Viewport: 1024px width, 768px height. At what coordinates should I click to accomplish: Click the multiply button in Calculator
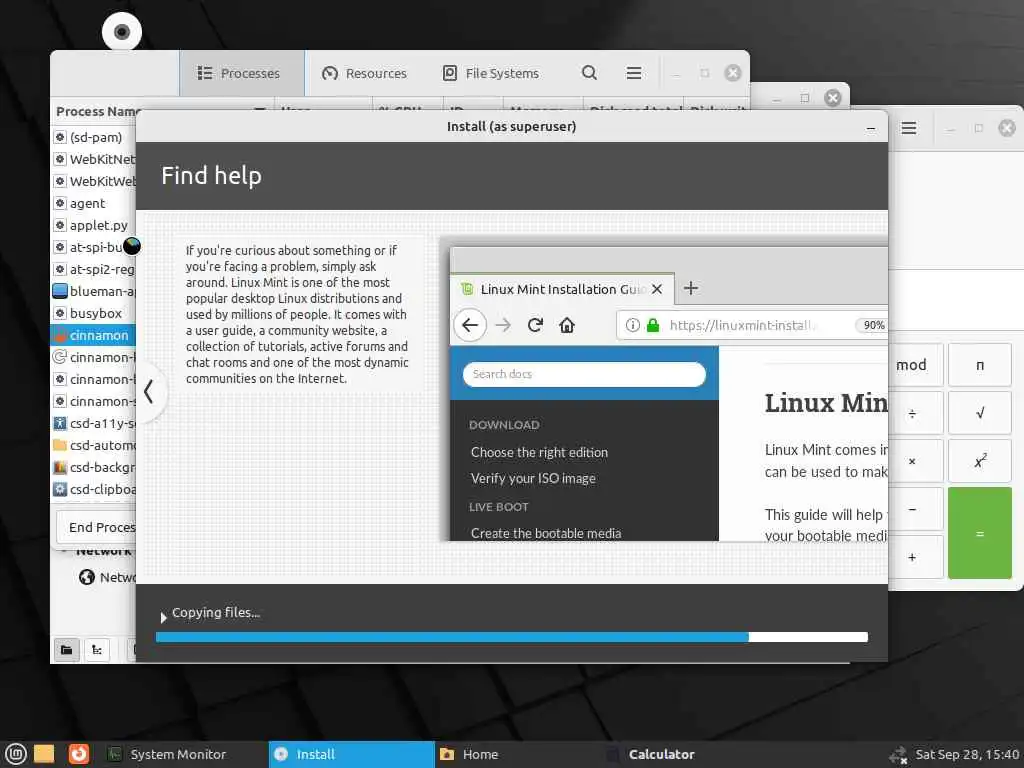(x=916, y=461)
